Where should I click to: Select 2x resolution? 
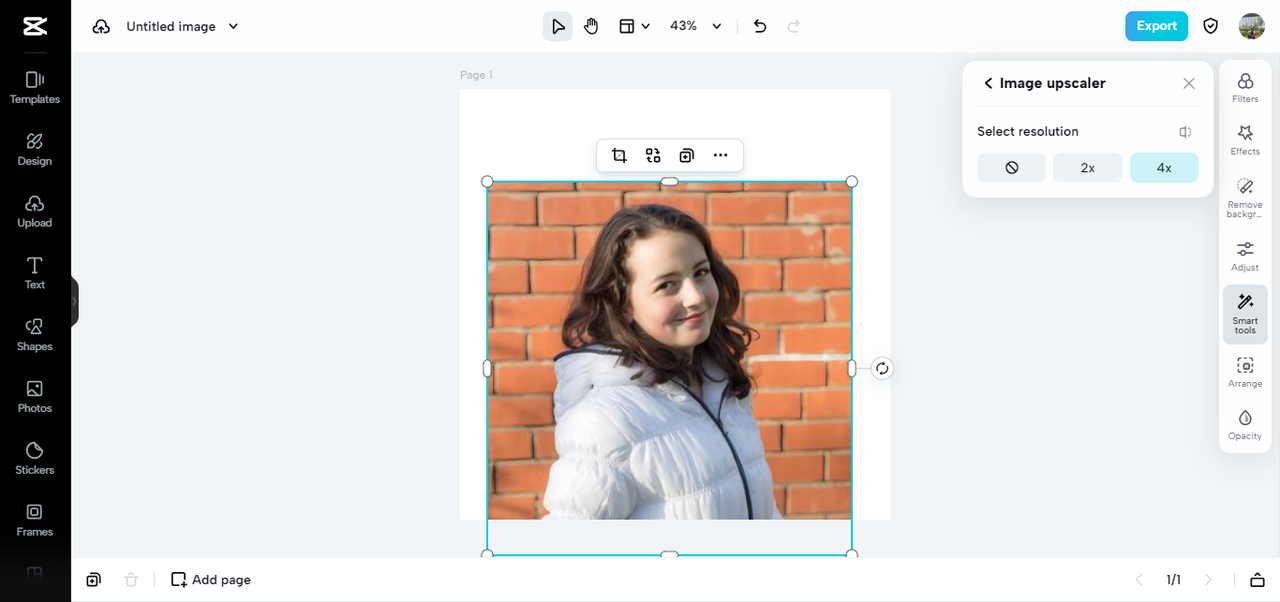click(1088, 168)
